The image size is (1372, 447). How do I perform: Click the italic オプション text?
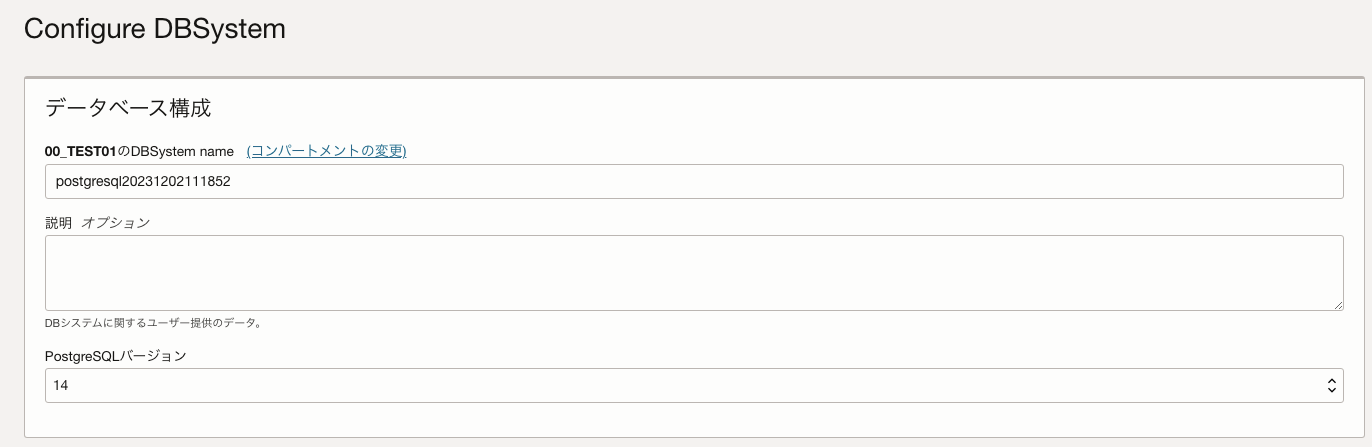pos(115,223)
